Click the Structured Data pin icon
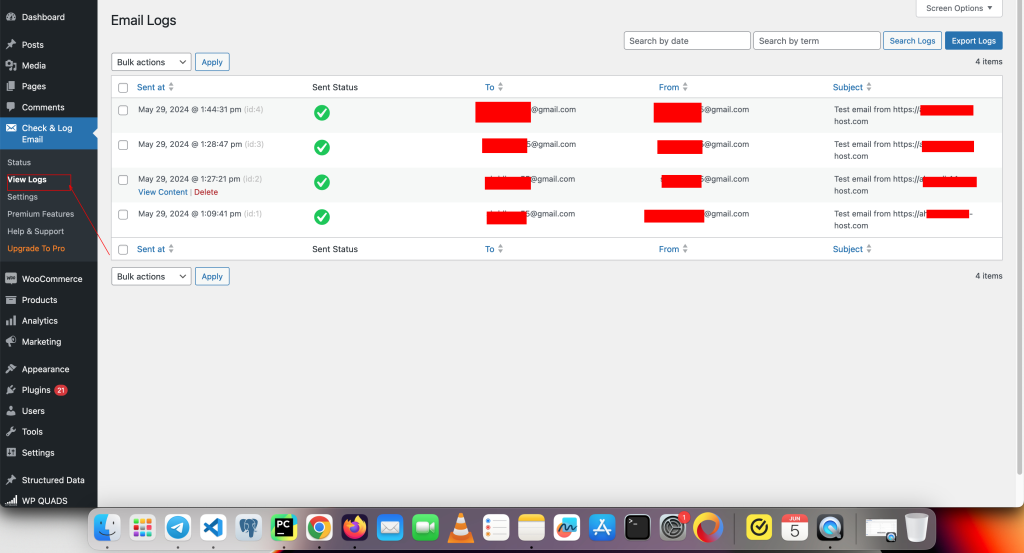 (11, 480)
